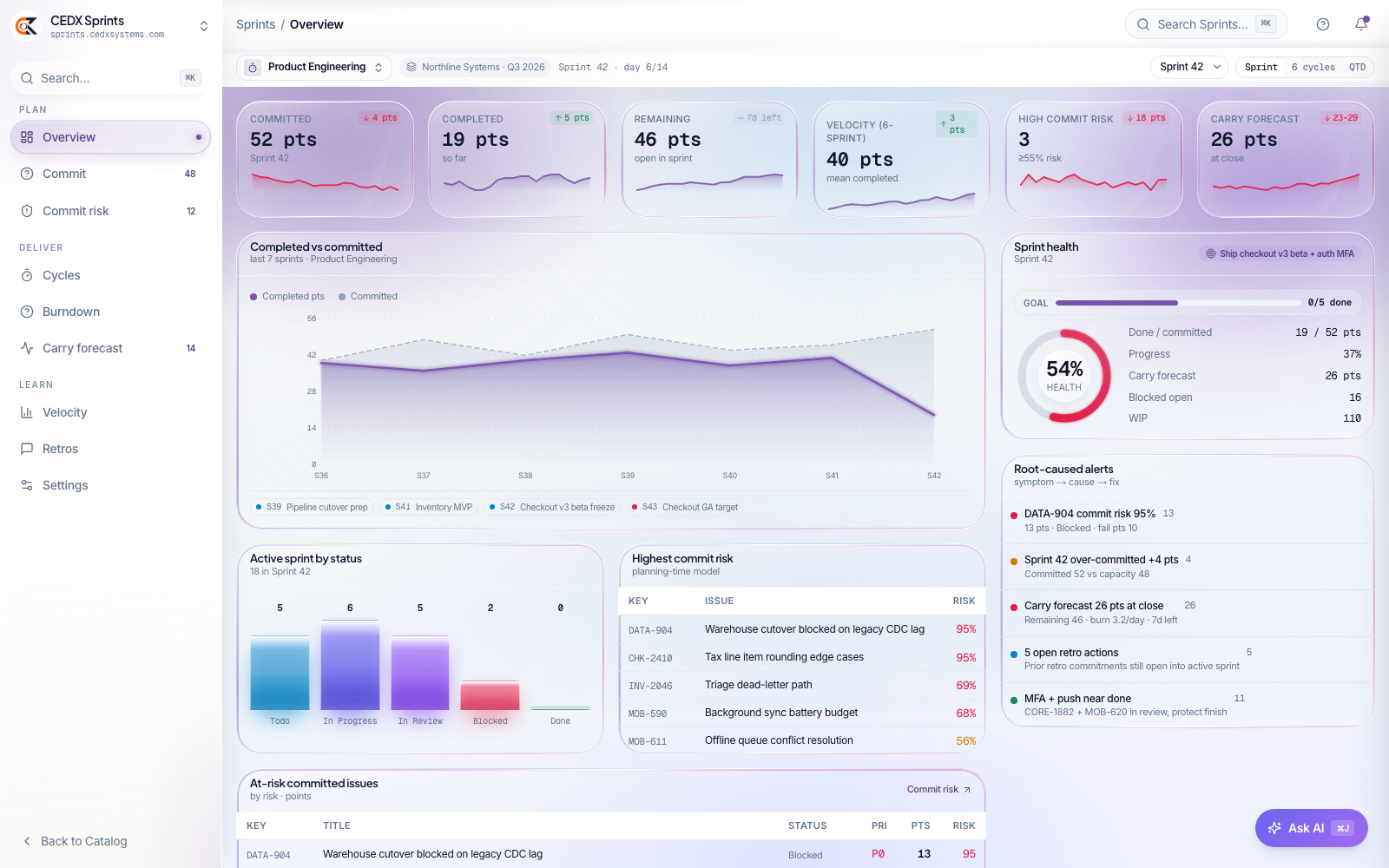Expand the workspace switcher chevrons
The height and width of the screenshot is (868, 1389).
pyautogui.click(x=204, y=26)
